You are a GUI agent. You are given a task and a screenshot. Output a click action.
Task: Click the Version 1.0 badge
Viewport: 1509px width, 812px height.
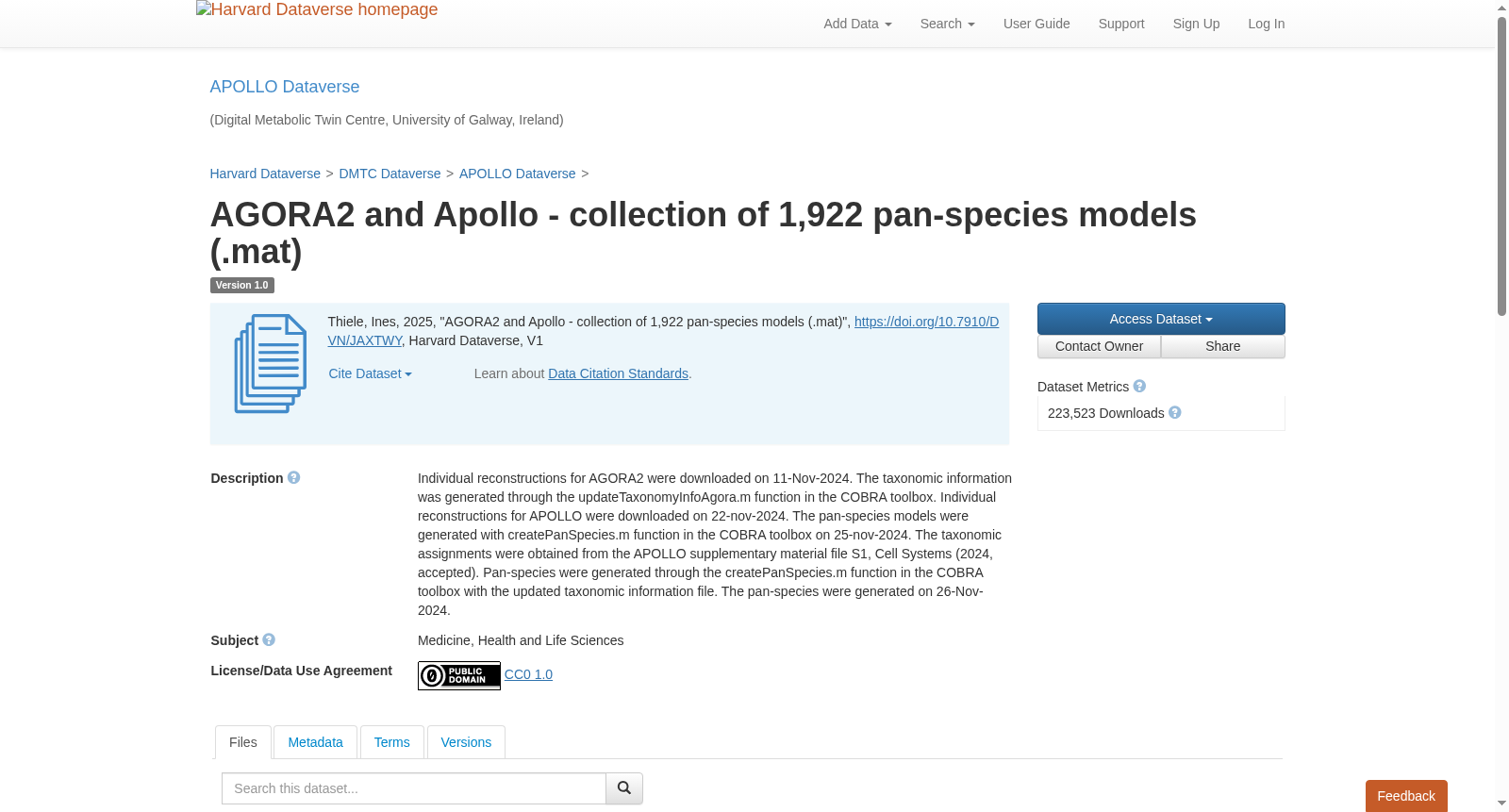coord(241,285)
